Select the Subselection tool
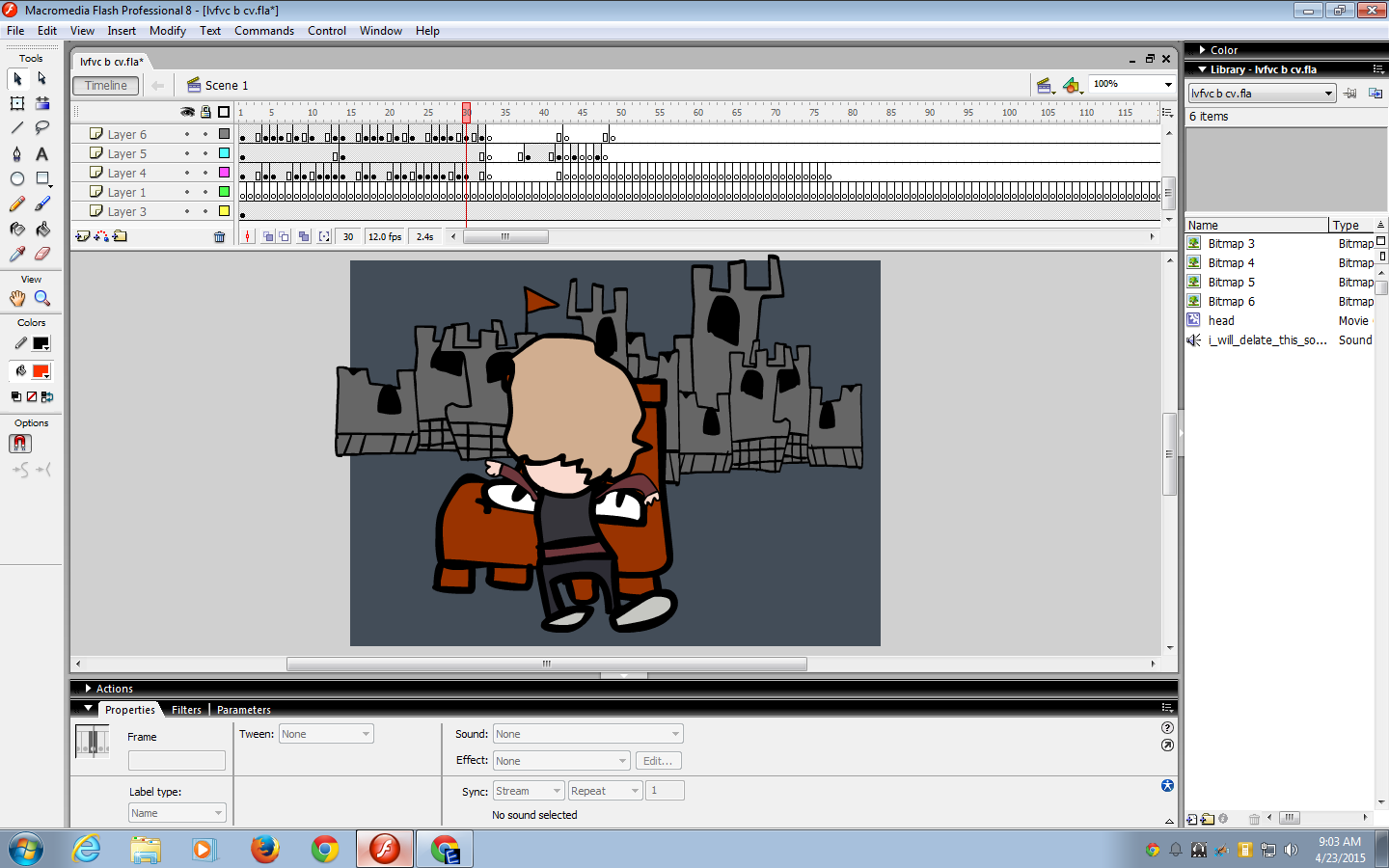 pyautogui.click(x=42, y=78)
